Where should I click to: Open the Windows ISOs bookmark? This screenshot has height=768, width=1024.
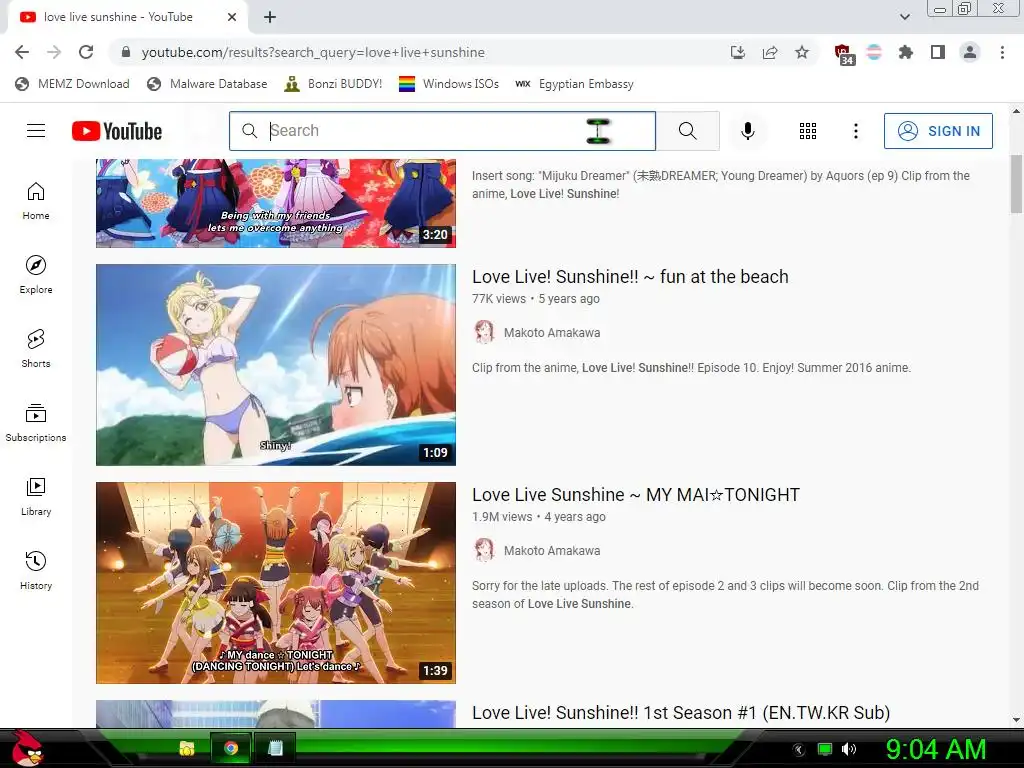coord(449,84)
